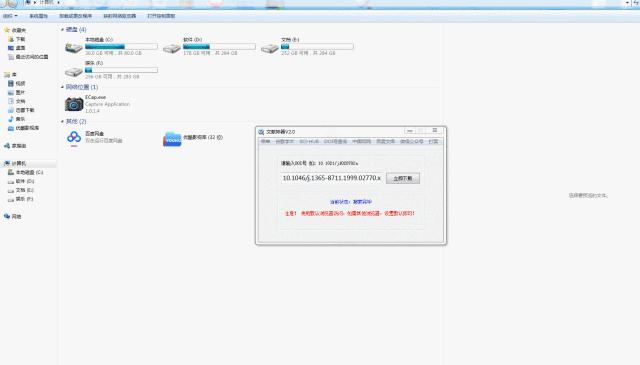Collapse the hard disks (4) group

pyautogui.click(x=62, y=30)
